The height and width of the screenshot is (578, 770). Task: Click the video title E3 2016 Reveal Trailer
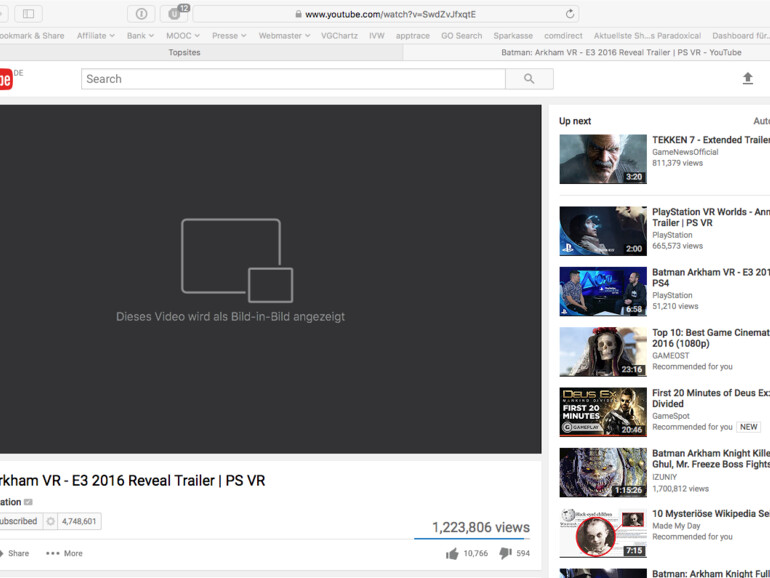[133, 480]
